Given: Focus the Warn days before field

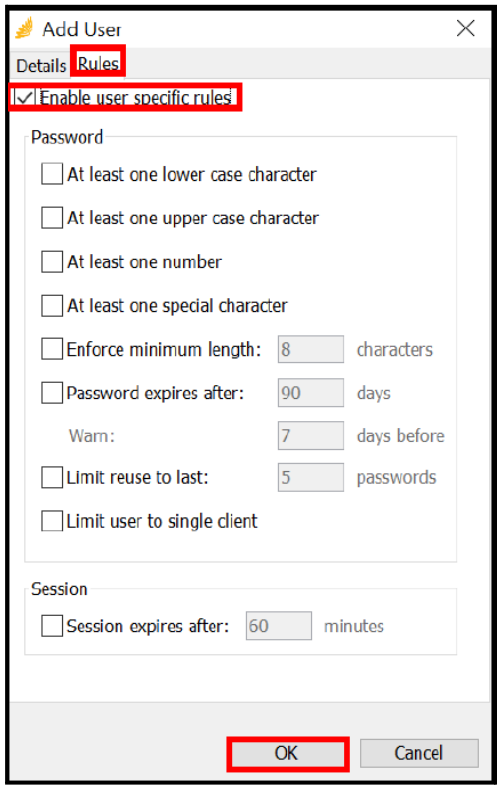Looking at the screenshot, I should 310,435.
